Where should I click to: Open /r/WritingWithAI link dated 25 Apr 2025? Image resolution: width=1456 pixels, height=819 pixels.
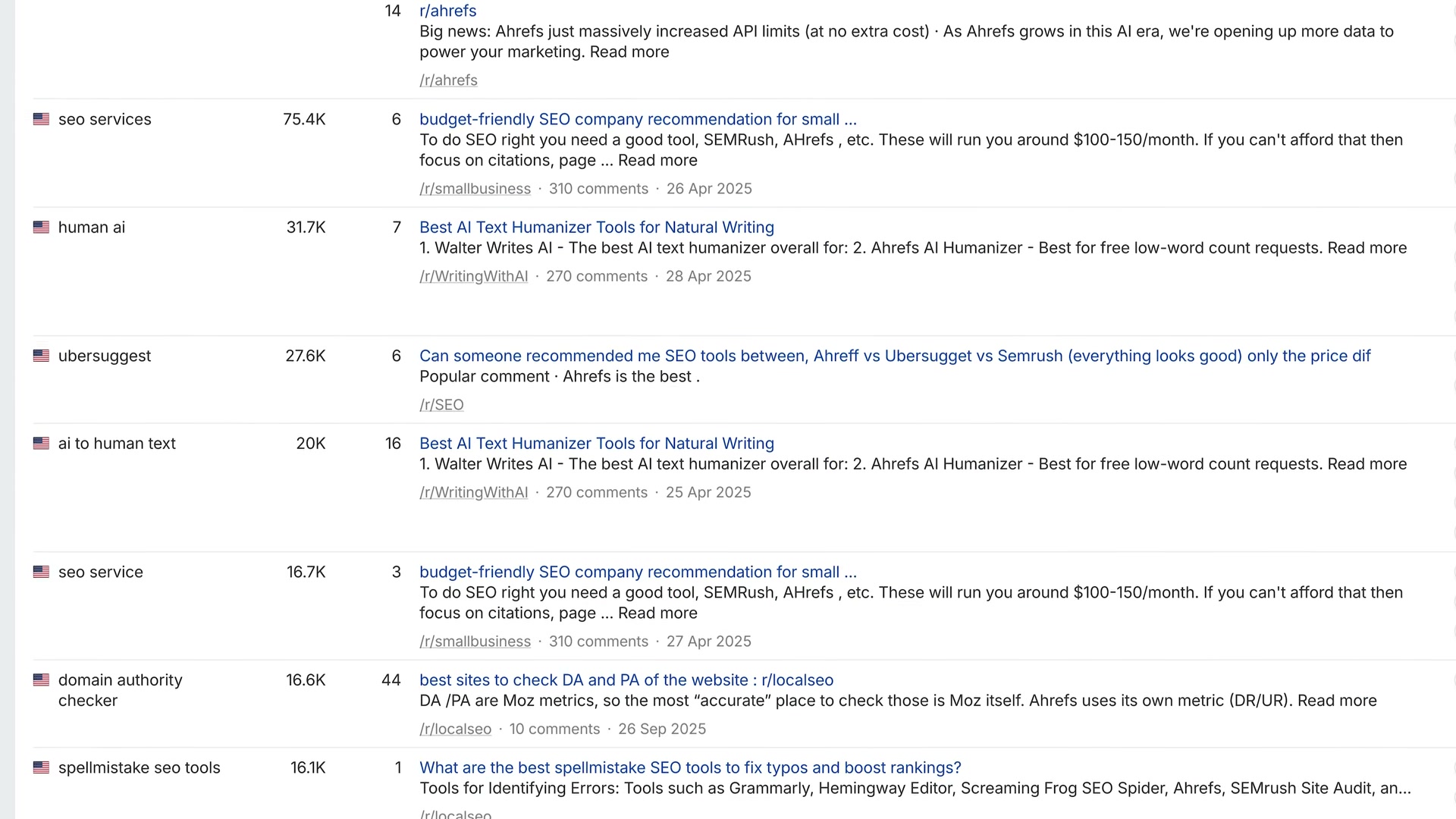(473, 493)
